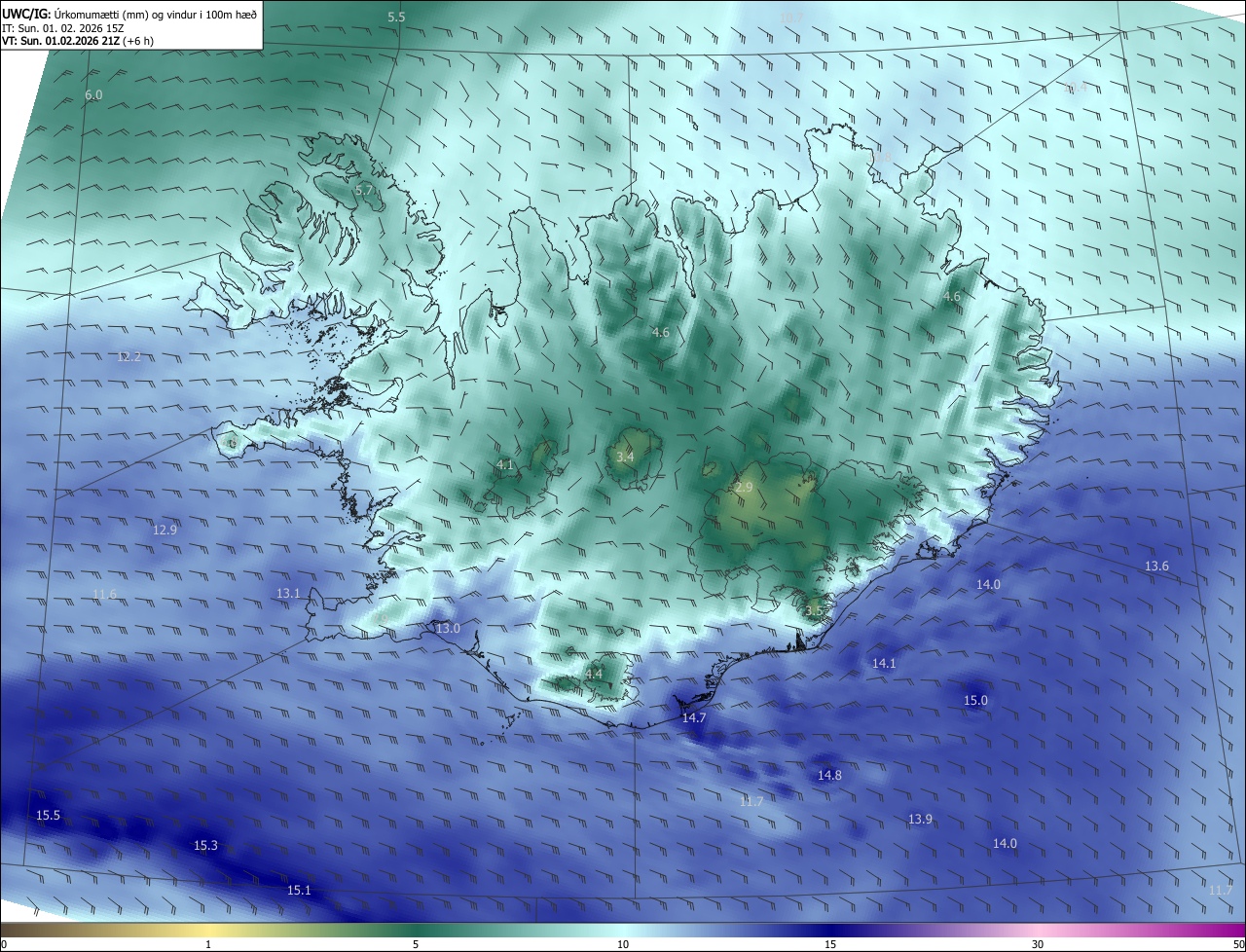Screen dimensions: 1246x952
Task: Click the 4.4 value on the map
Action: coord(594,674)
